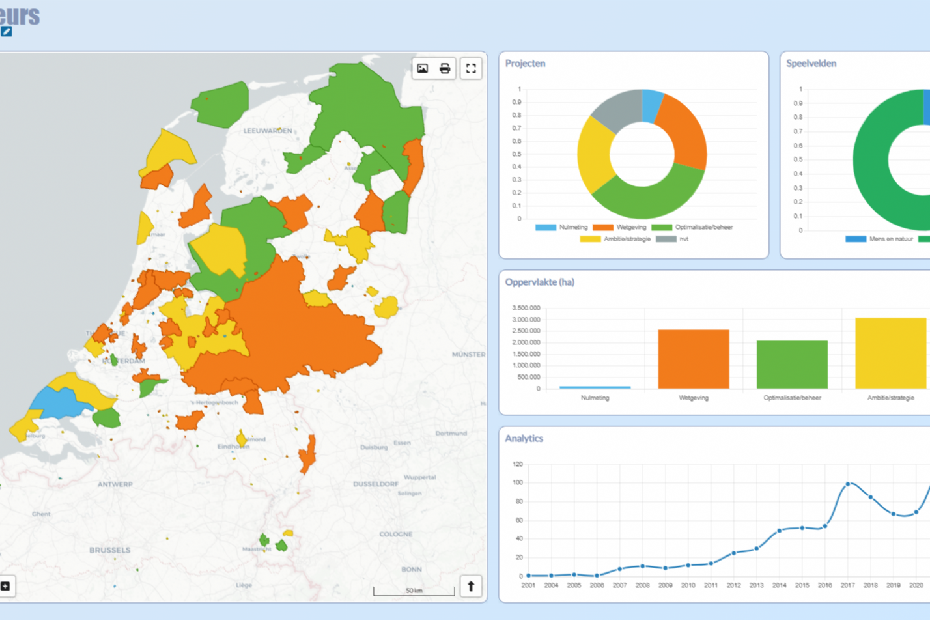Image resolution: width=930 pixels, height=620 pixels.
Task: Enter fullscreen map view
Action: tap(472, 68)
